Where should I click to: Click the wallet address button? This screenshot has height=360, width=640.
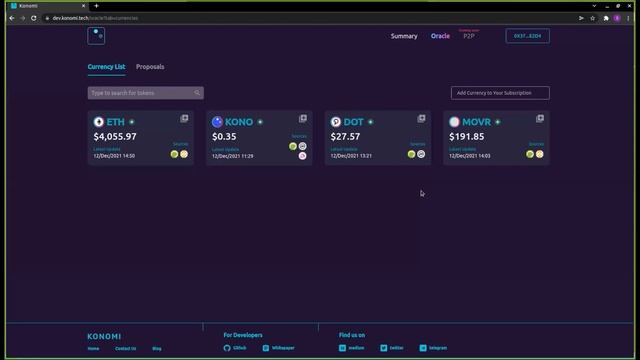point(527,36)
